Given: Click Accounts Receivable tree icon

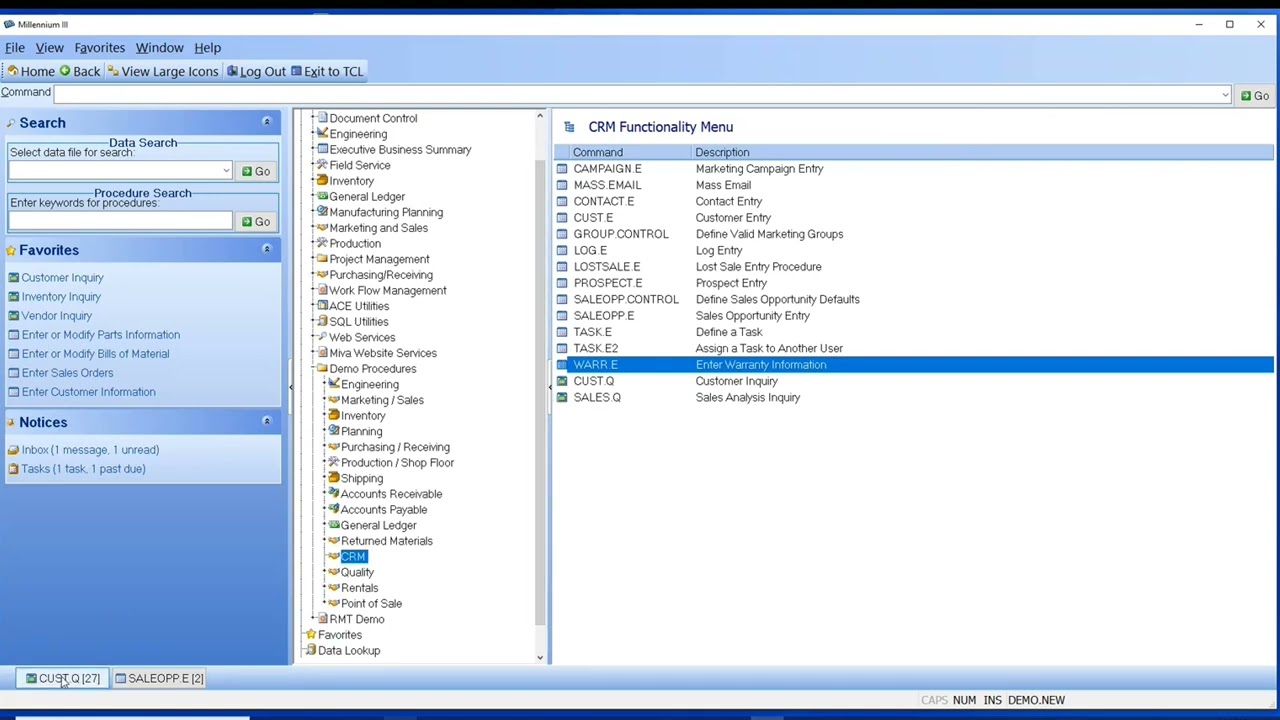Looking at the screenshot, I should [334, 493].
